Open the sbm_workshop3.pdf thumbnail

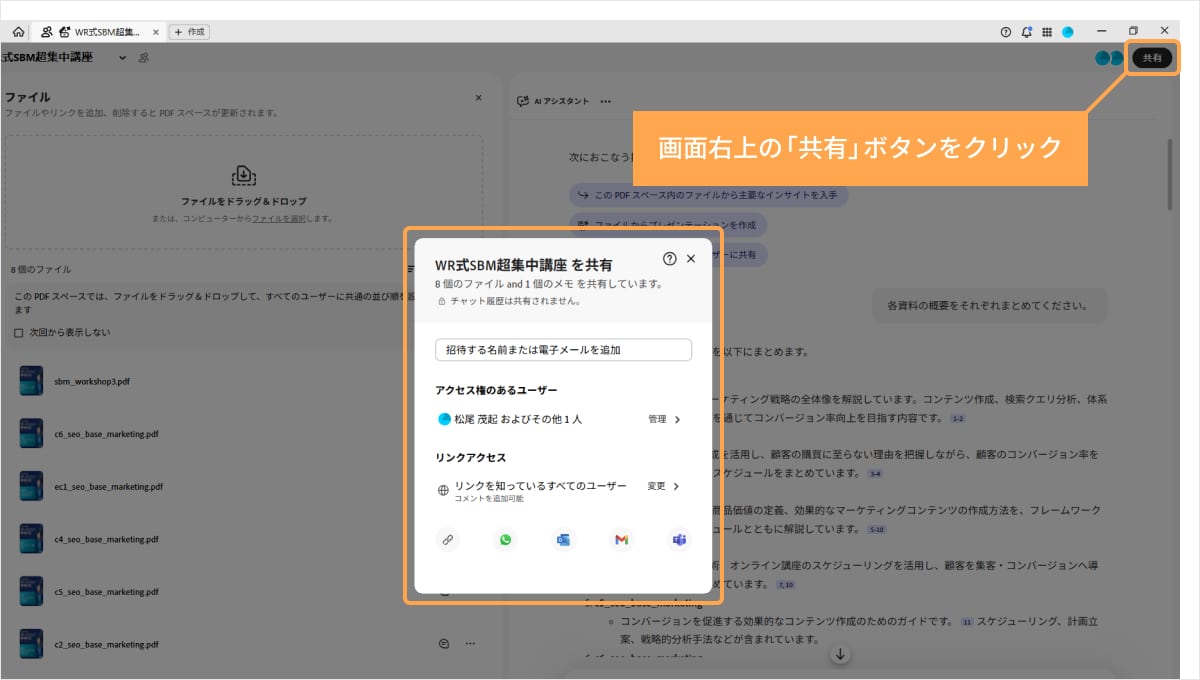point(31,381)
